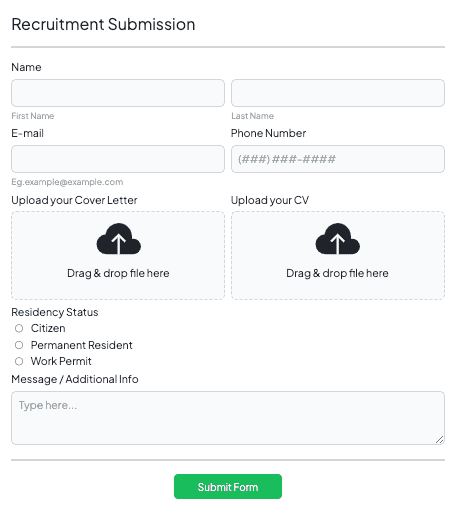456x512 pixels.
Task: Click the "Permanent Resident" label text
Action: [x=82, y=345]
